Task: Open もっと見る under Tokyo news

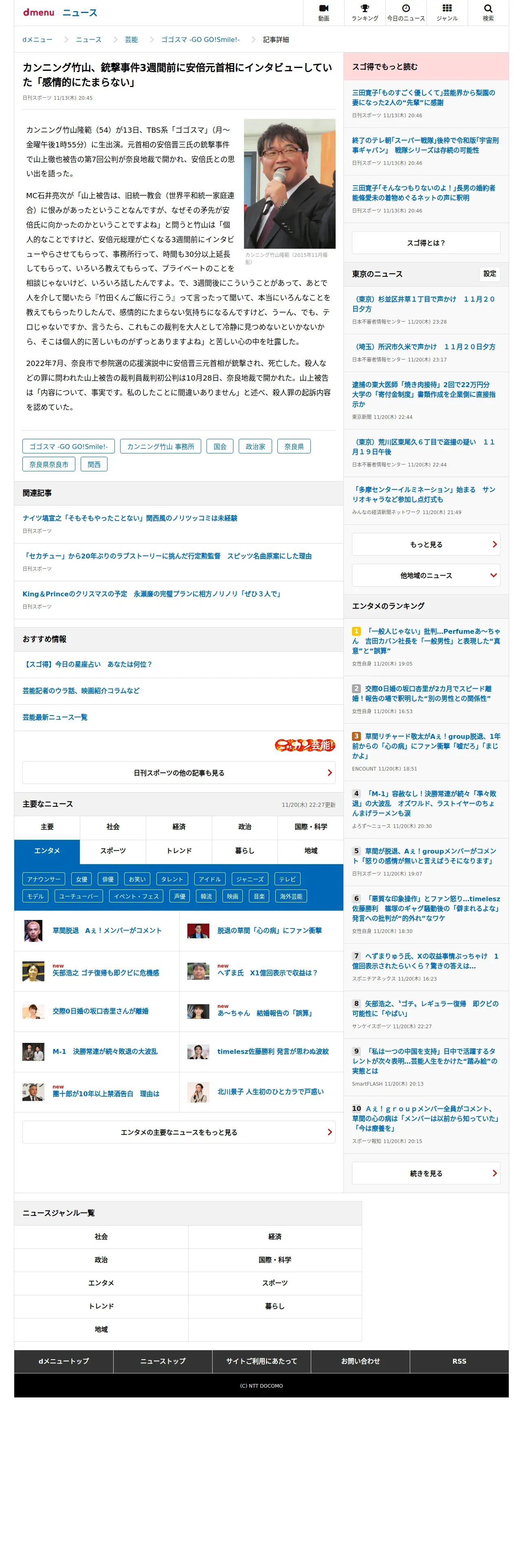Action: pos(426,544)
